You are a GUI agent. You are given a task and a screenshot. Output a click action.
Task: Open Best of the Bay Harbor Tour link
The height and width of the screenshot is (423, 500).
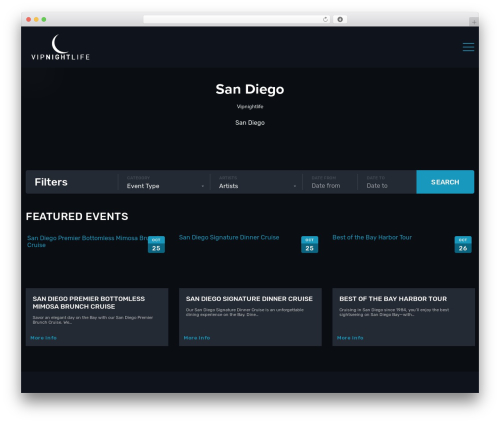click(372, 237)
